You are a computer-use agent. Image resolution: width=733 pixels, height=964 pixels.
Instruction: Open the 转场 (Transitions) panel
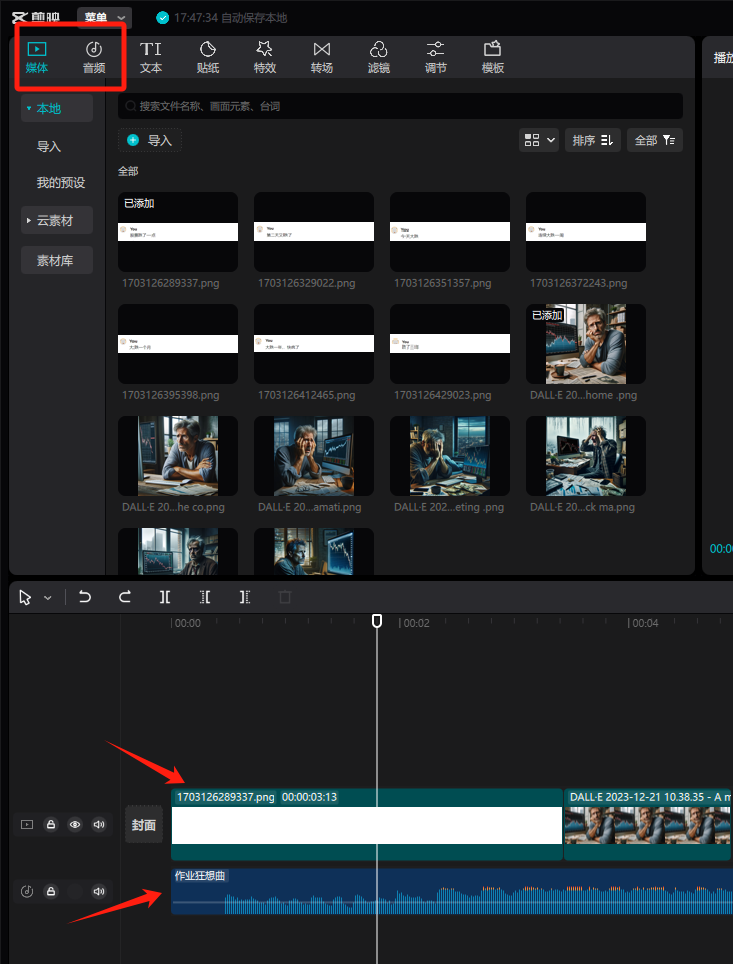[321, 58]
